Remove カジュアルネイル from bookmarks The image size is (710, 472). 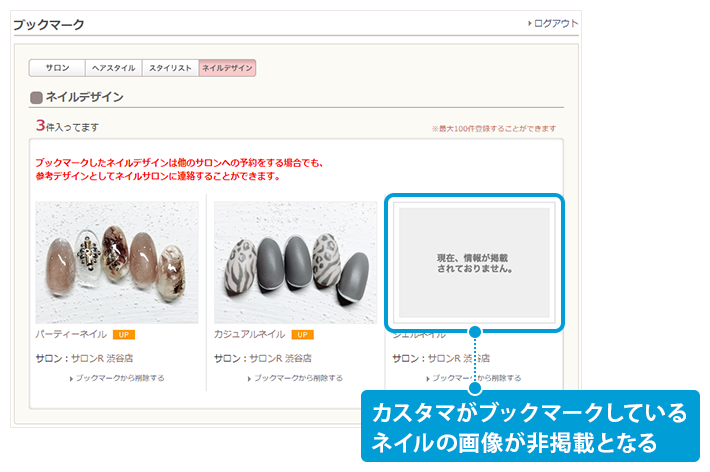298,378
